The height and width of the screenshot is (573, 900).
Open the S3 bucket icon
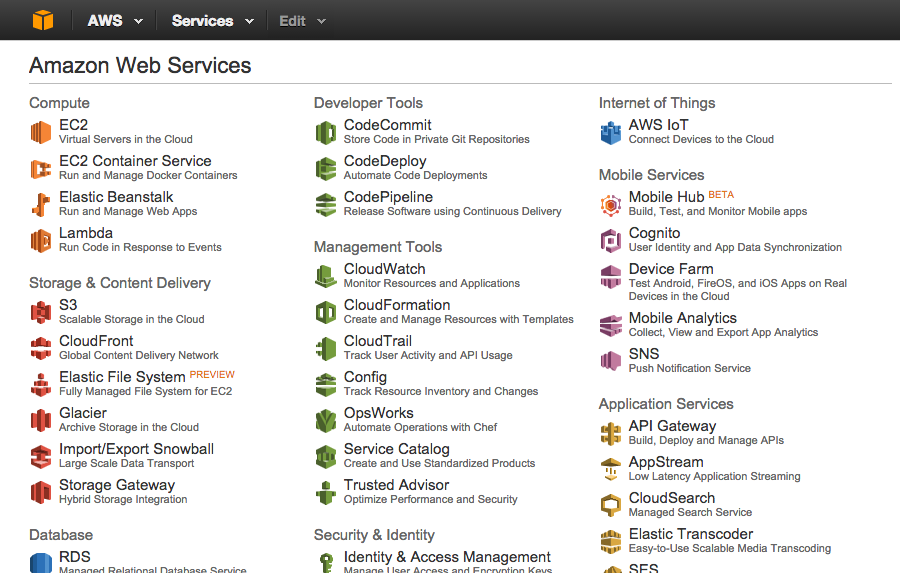(41, 312)
